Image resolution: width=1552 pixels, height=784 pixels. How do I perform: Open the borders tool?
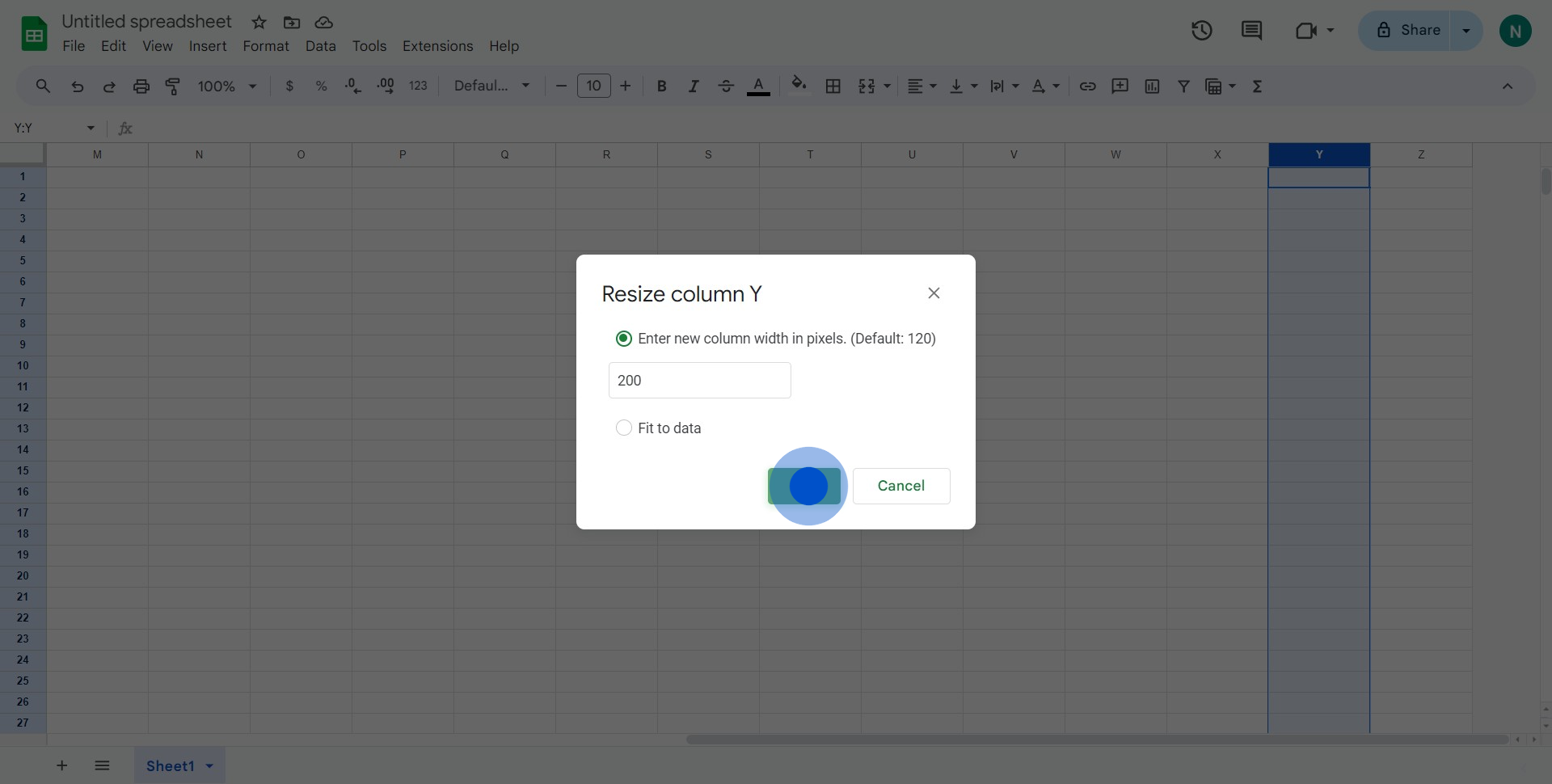[833, 86]
